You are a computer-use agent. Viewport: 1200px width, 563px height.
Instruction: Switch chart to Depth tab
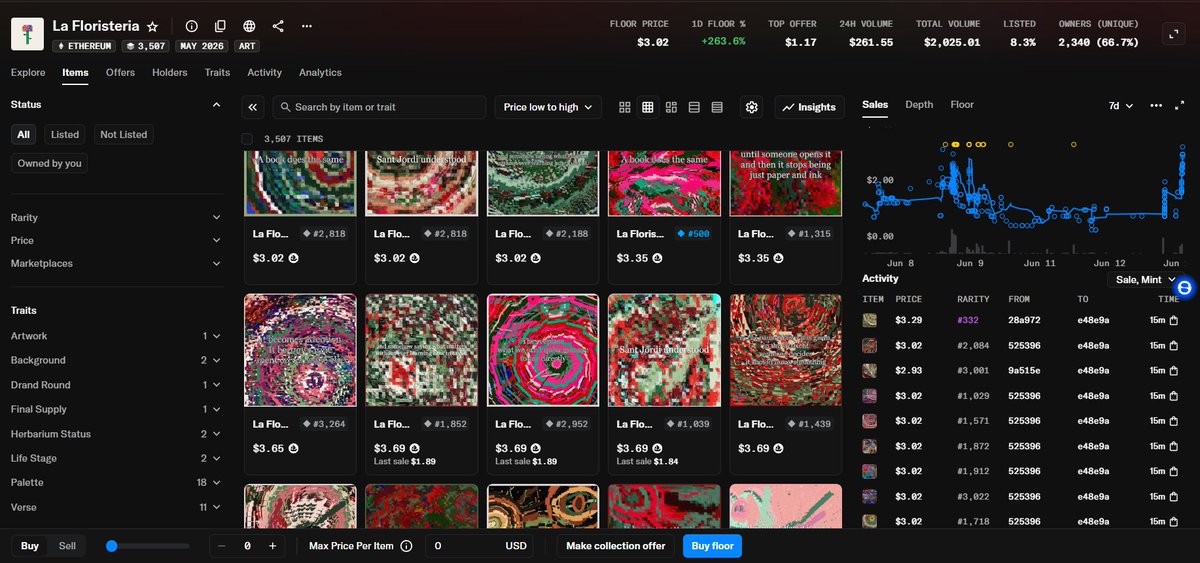click(x=919, y=105)
